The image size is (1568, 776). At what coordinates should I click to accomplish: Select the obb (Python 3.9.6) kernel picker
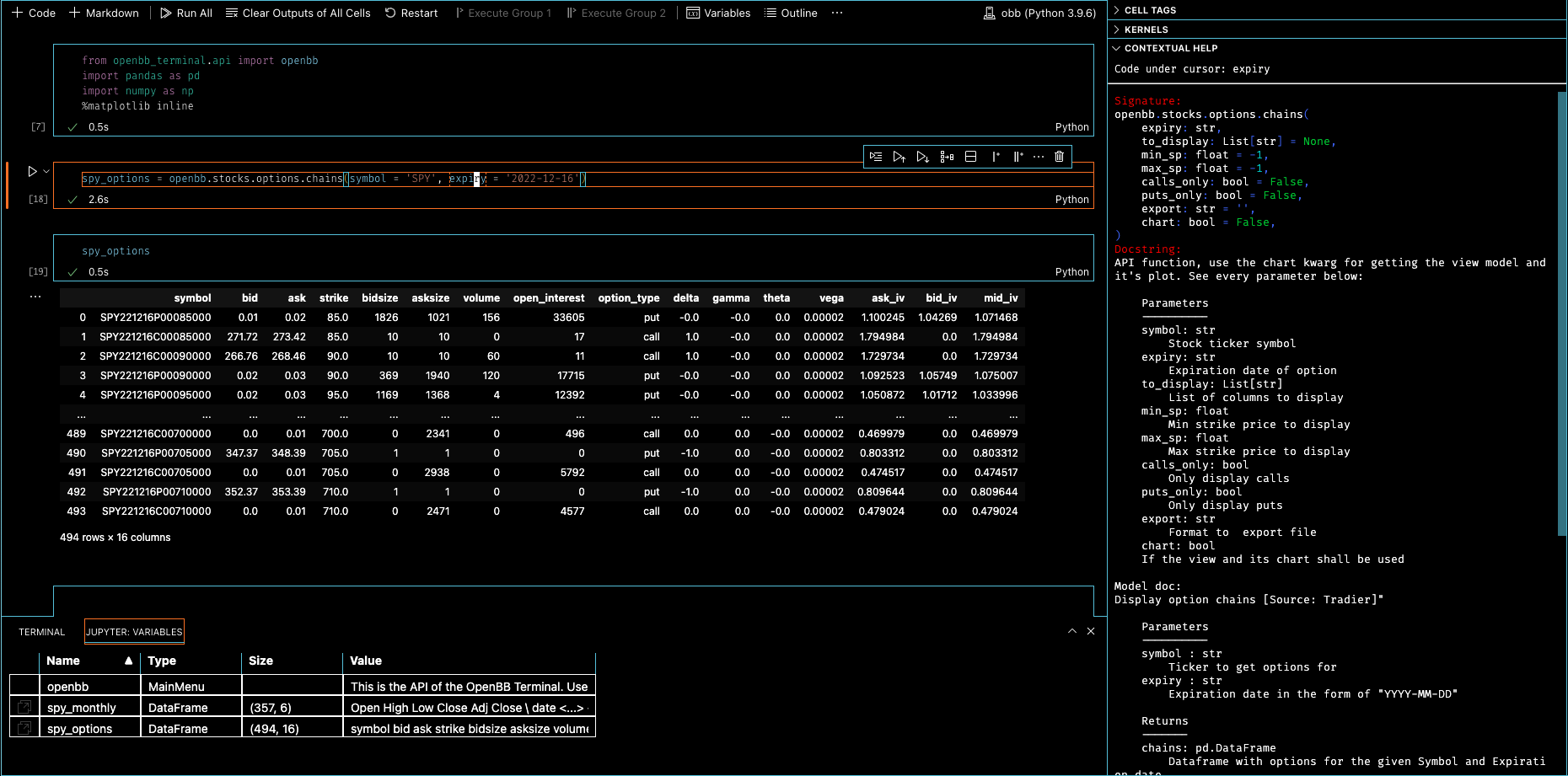tap(1039, 13)
